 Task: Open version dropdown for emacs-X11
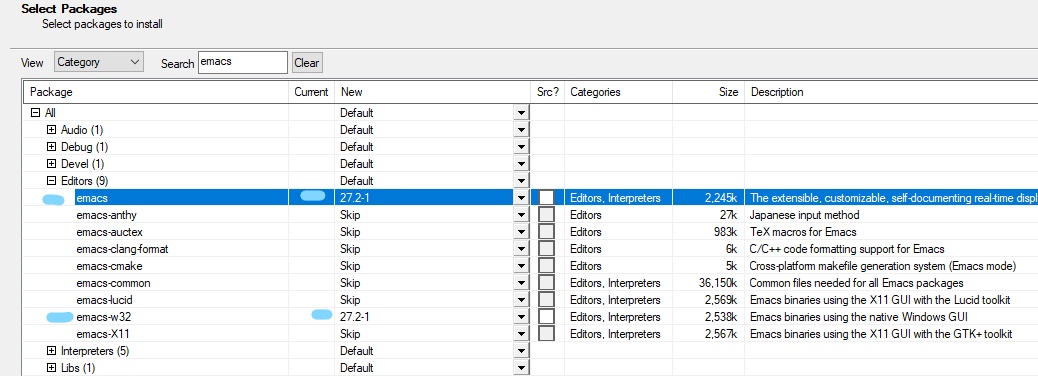tap(522, 334)
